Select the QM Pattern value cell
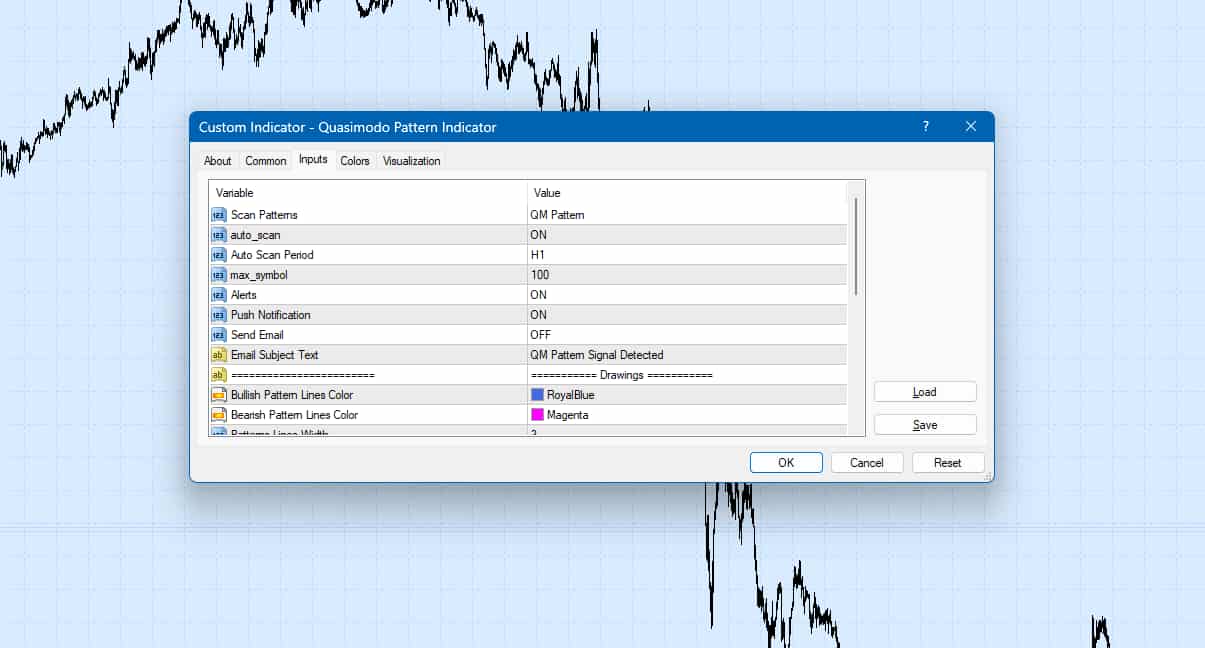The height and width of the screenshot is (648, 1205). (687, 215)
